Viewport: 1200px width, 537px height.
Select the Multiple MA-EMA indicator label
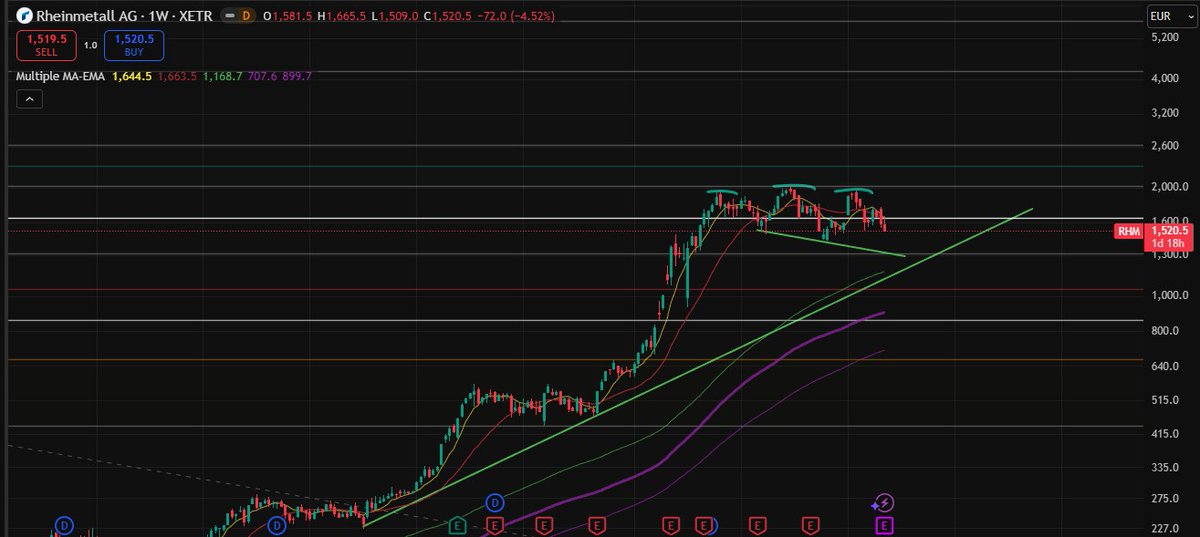coord(62,76)
